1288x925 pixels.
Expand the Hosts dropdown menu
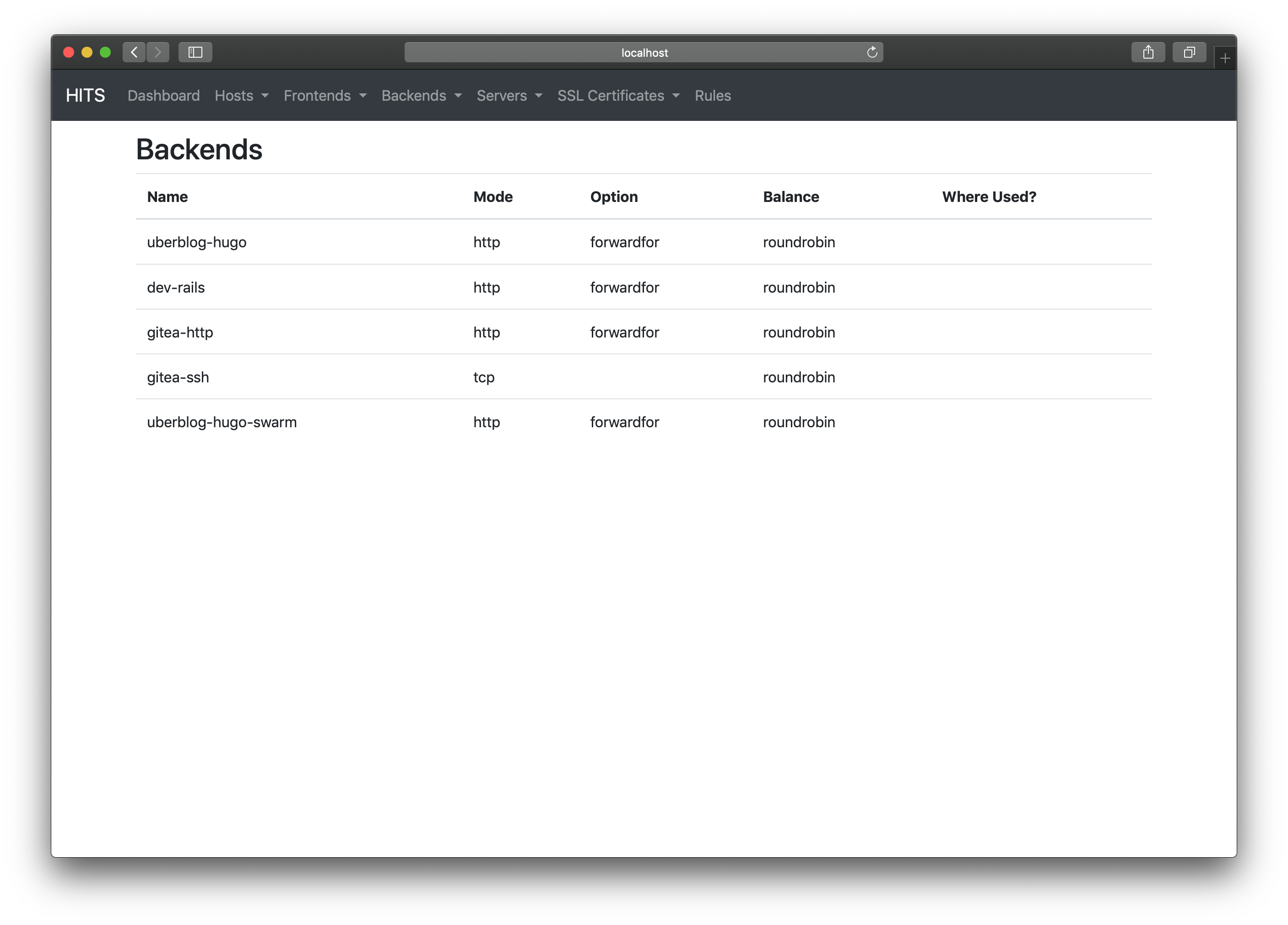click(x=241, y=95)
